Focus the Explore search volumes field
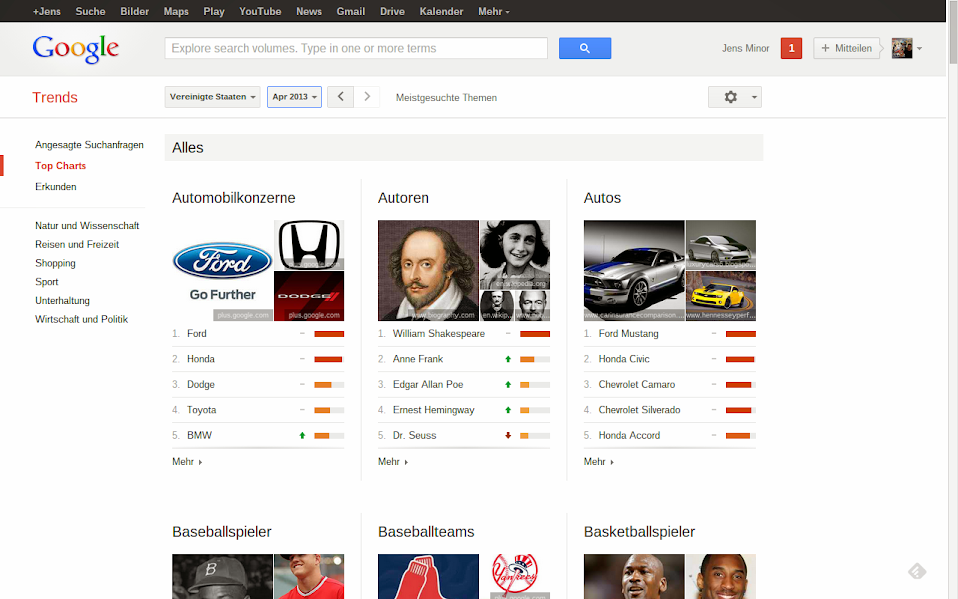This screenshot has height=599, width=958. (356, 48)
